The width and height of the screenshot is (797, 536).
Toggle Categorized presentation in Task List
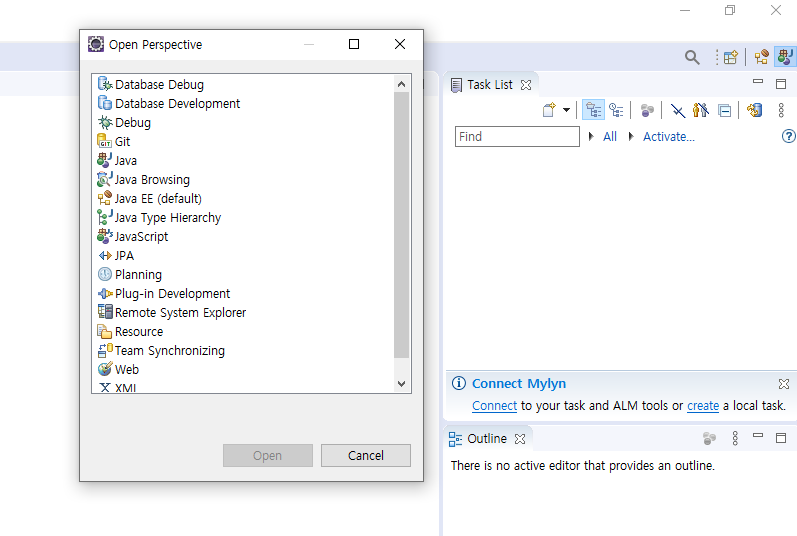pos(593,110)
